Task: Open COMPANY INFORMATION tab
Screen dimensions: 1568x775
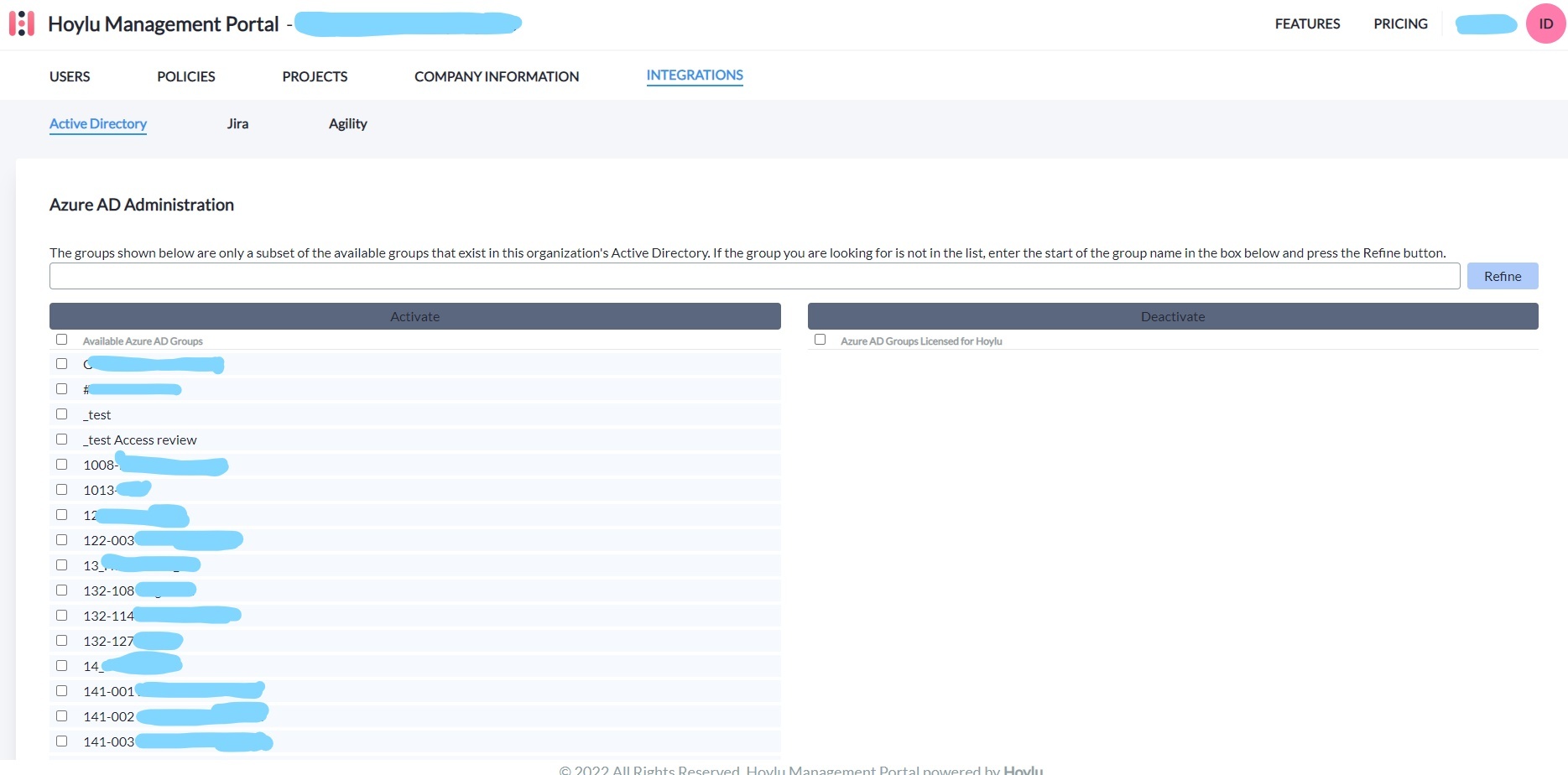Action: click(497, 76)
